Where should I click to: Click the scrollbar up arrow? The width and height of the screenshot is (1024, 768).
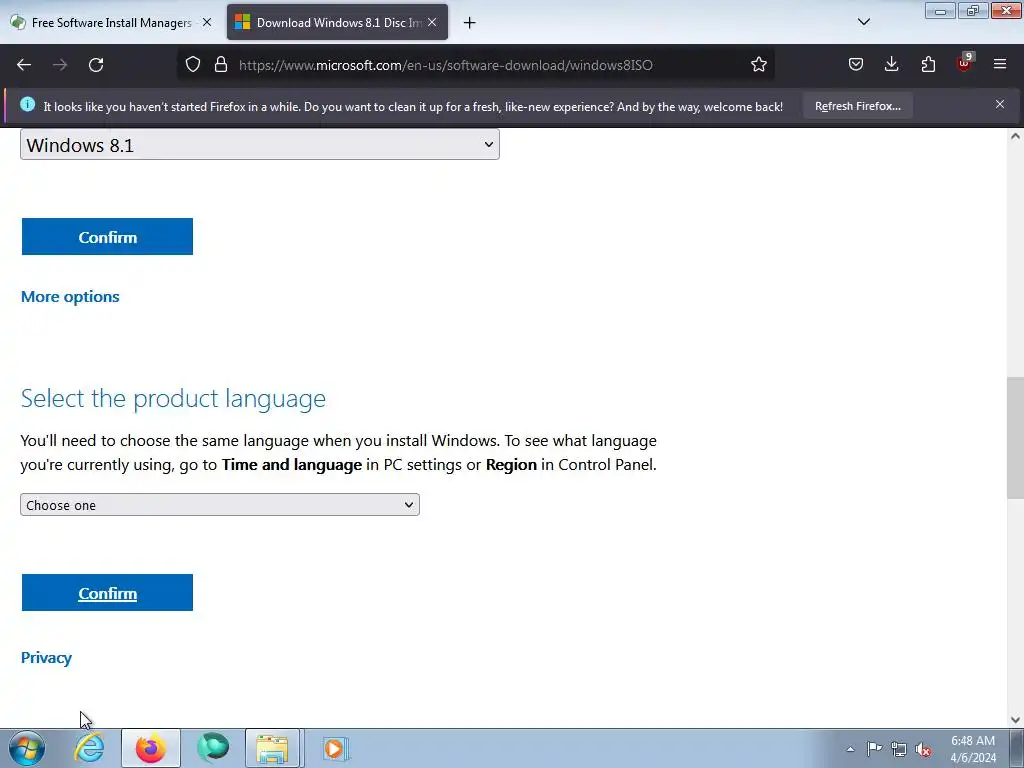(1015, 136)
